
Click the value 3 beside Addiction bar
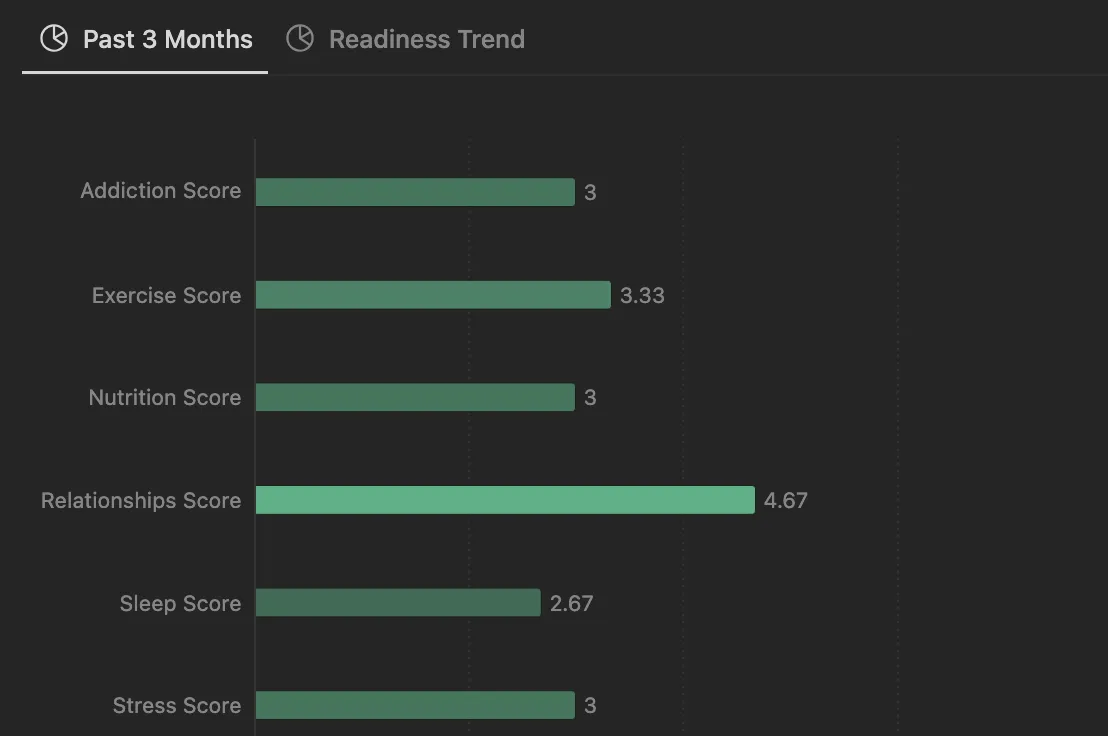click(590, 192)
